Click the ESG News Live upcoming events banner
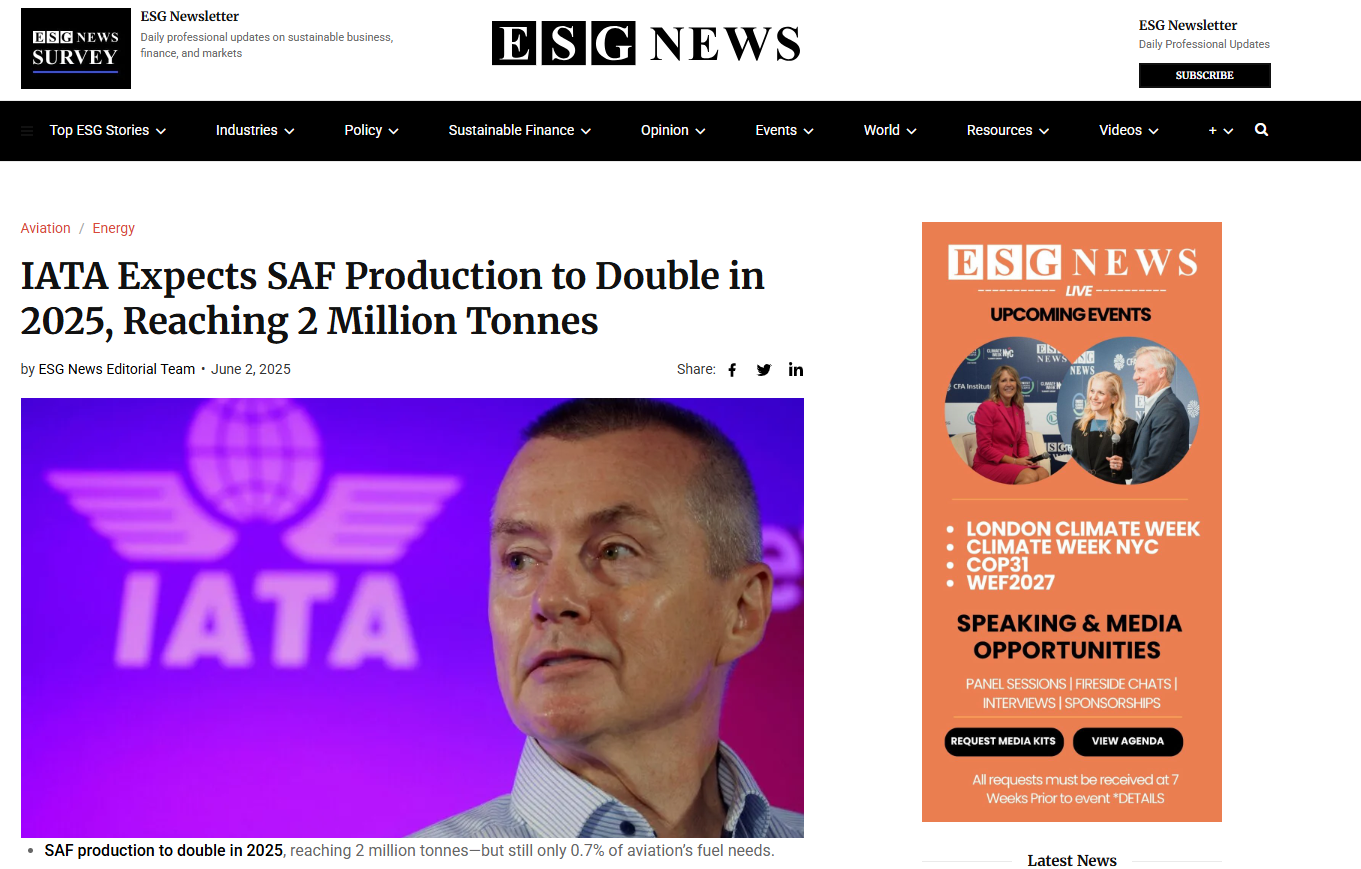The width and height of the screenshot is (1361, 869). [1072, 522]
